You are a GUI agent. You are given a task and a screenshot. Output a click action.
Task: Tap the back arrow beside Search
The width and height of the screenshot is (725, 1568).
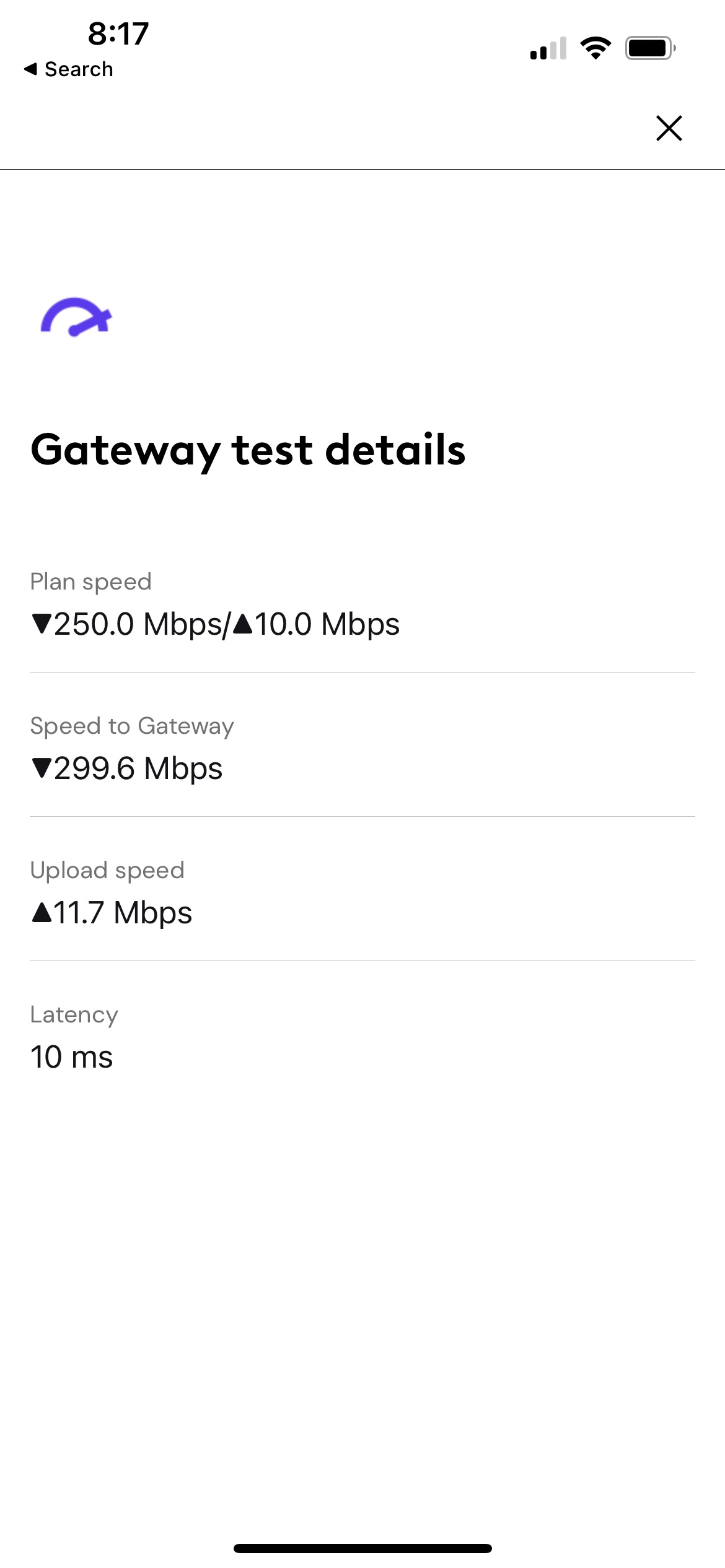coord(30,69)
